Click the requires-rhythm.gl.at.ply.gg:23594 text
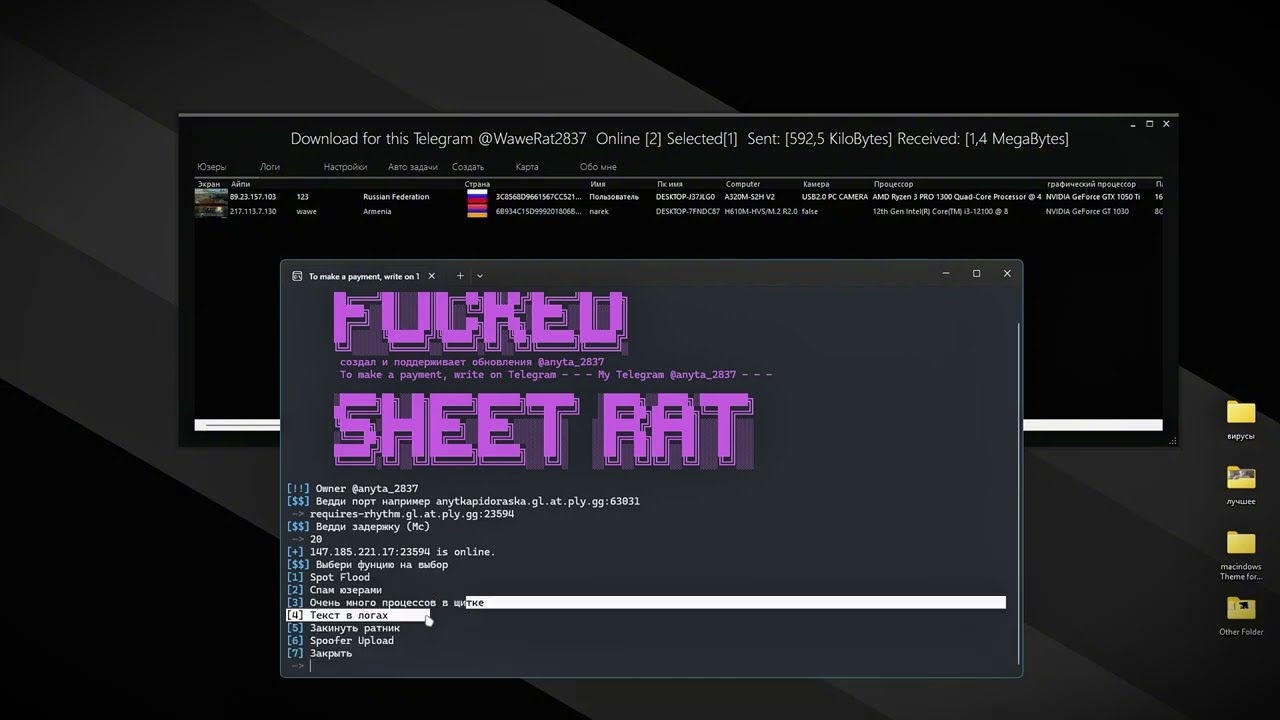Screen dimensions: 1280x720 [412, 514]
